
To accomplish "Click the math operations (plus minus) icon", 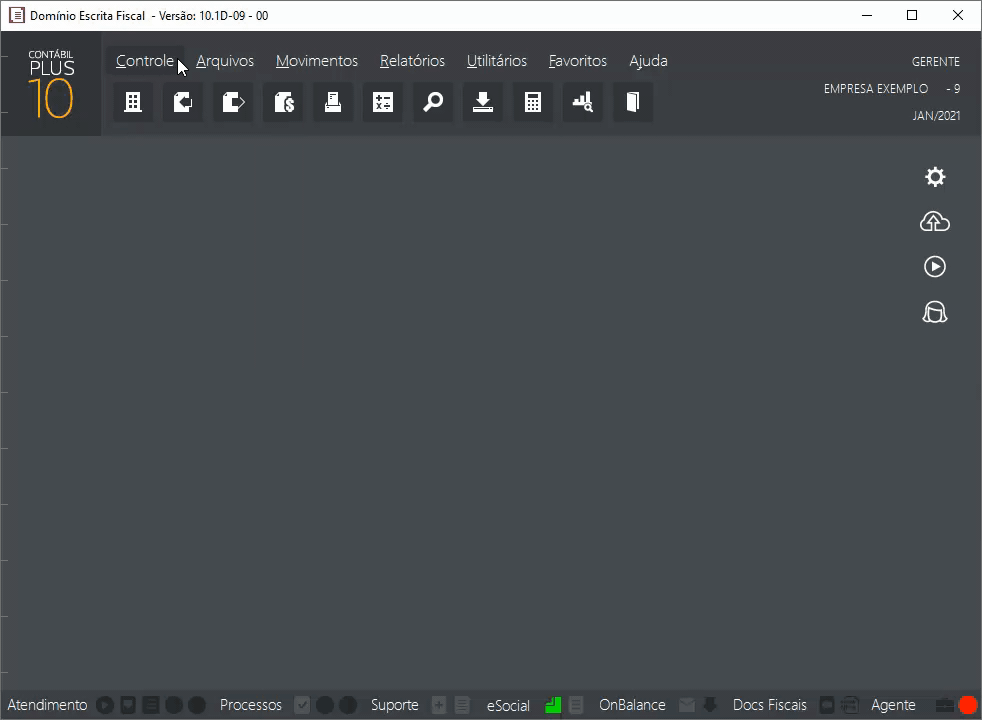I will (383, 102).
